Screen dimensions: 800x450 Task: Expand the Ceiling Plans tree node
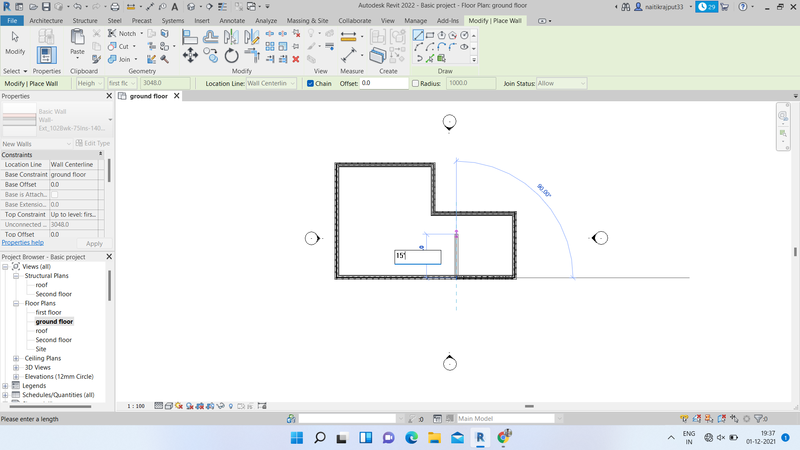pyautogui.click(x=16, y=358)
